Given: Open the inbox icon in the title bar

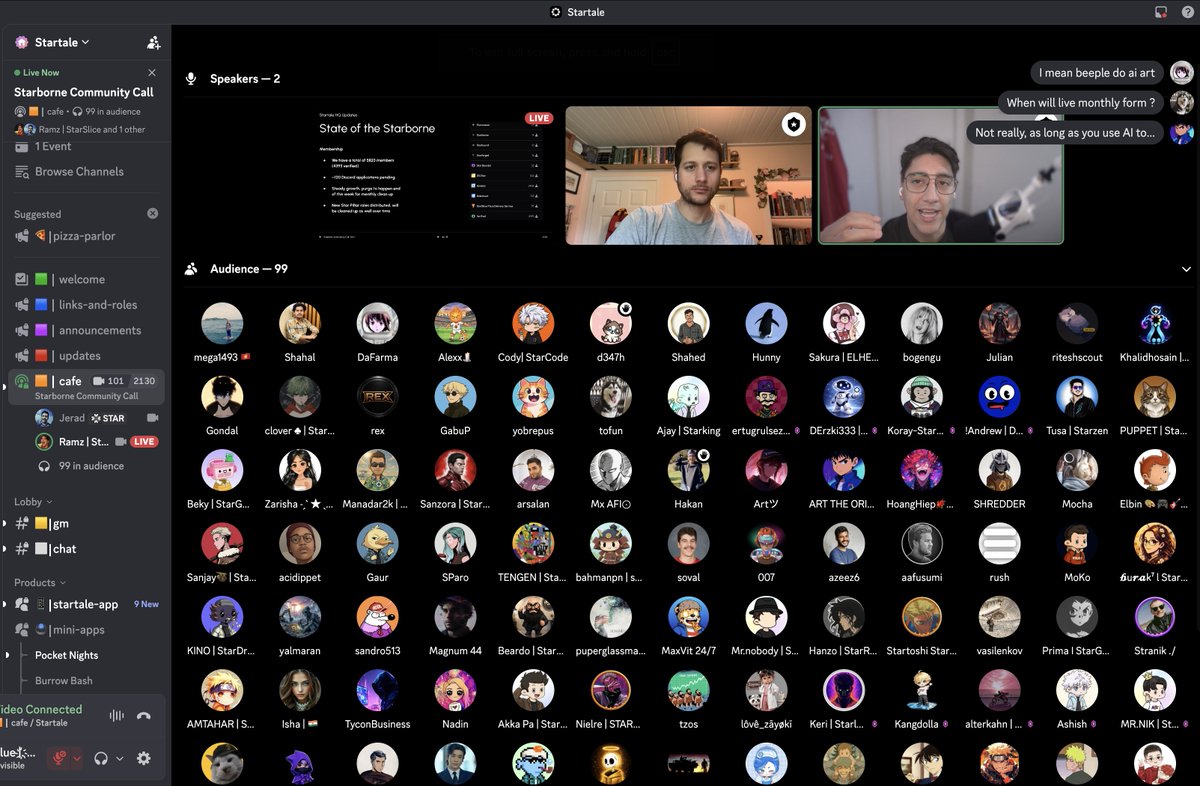Looking at the screenshot, I should point(1161,12).
